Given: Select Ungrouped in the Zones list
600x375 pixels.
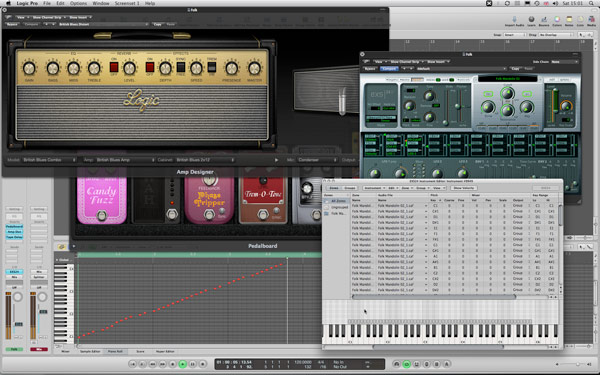Looking at the screenshot, I should pyautogui.click(x=339, y=207).
